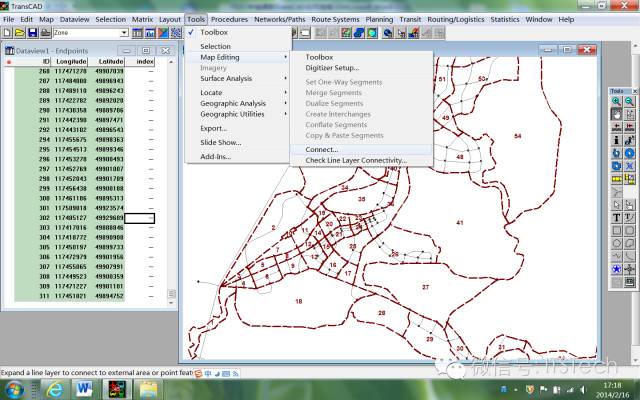The image size is (640, 400).
Task: Click the Save icon in toolbar
Action: click(x=34, y=32)
